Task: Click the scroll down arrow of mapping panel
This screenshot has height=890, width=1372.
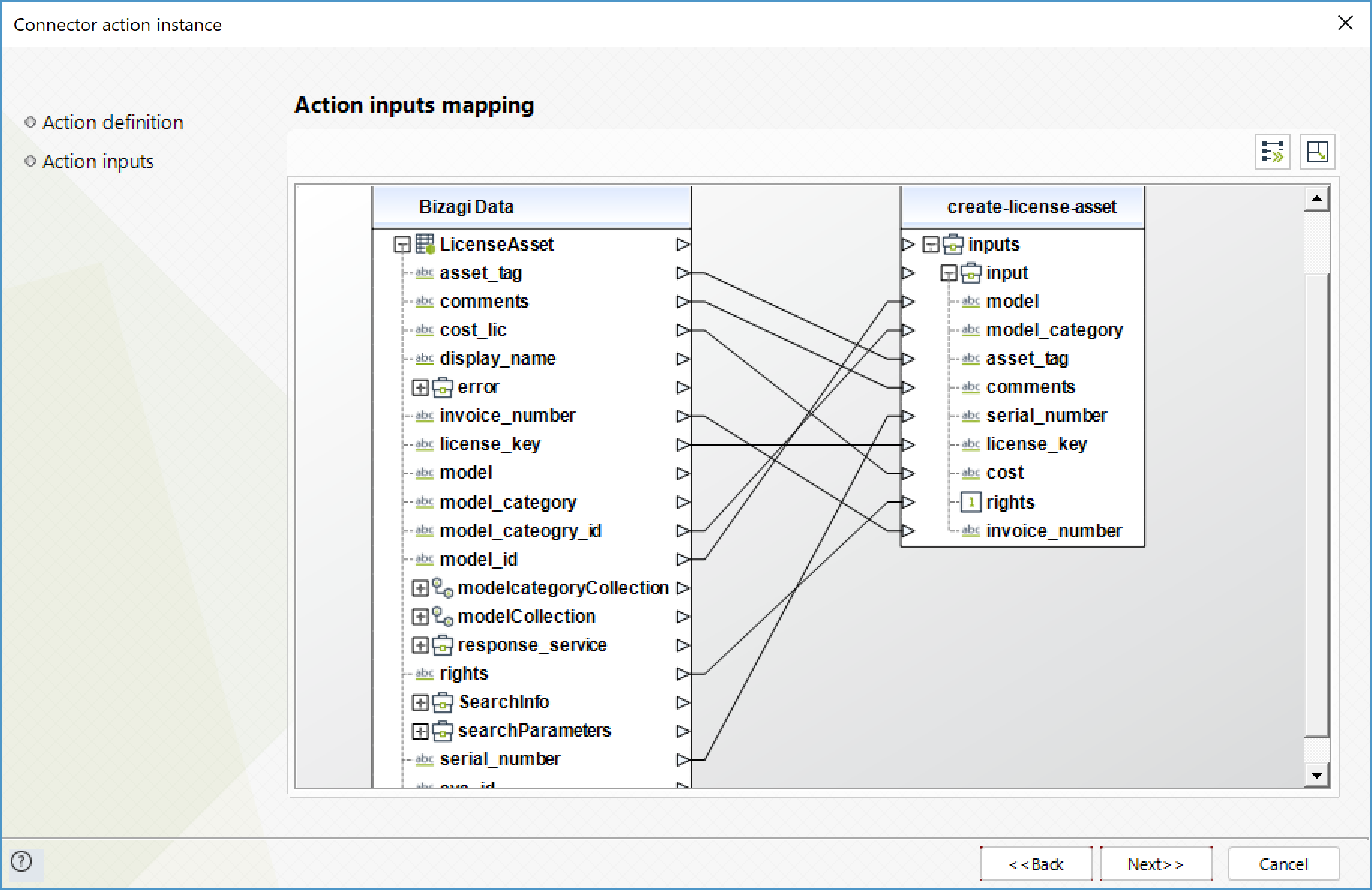Action: pos(1317,775)
